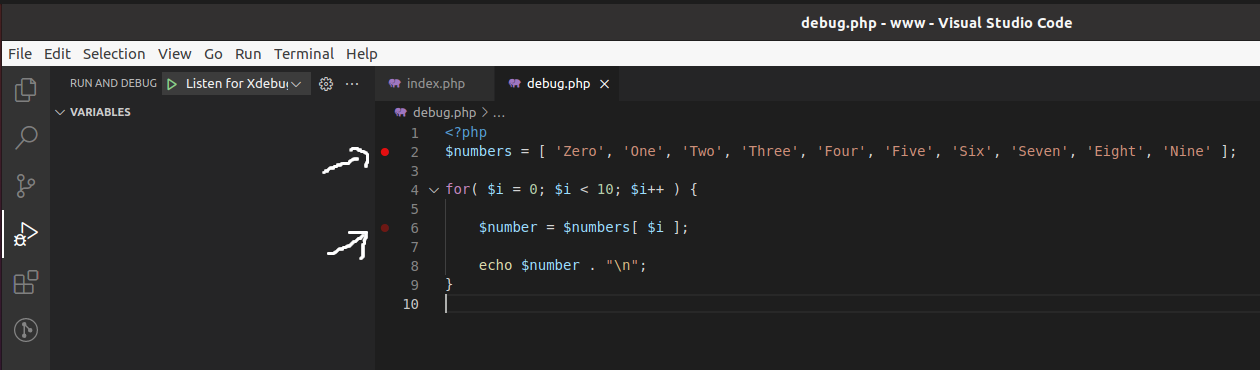Viewport: 1260px width, 370px height.
Task: Click RUN AND DEBUG panel title
Action: (x=113, y=84)
